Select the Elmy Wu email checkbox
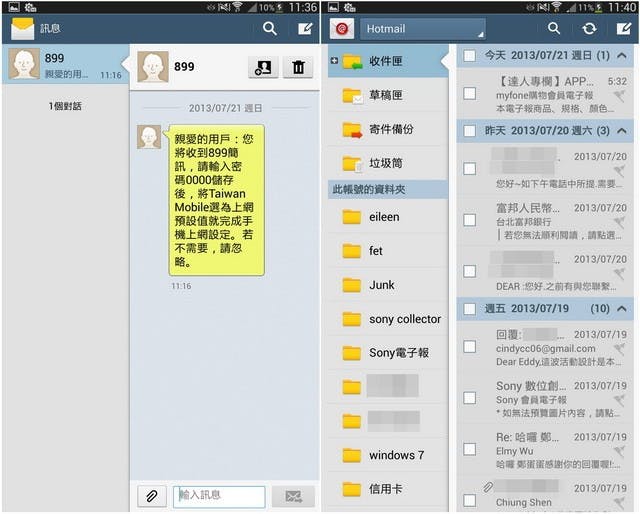Viewport: 640px width, 514px height. point(469,449)
